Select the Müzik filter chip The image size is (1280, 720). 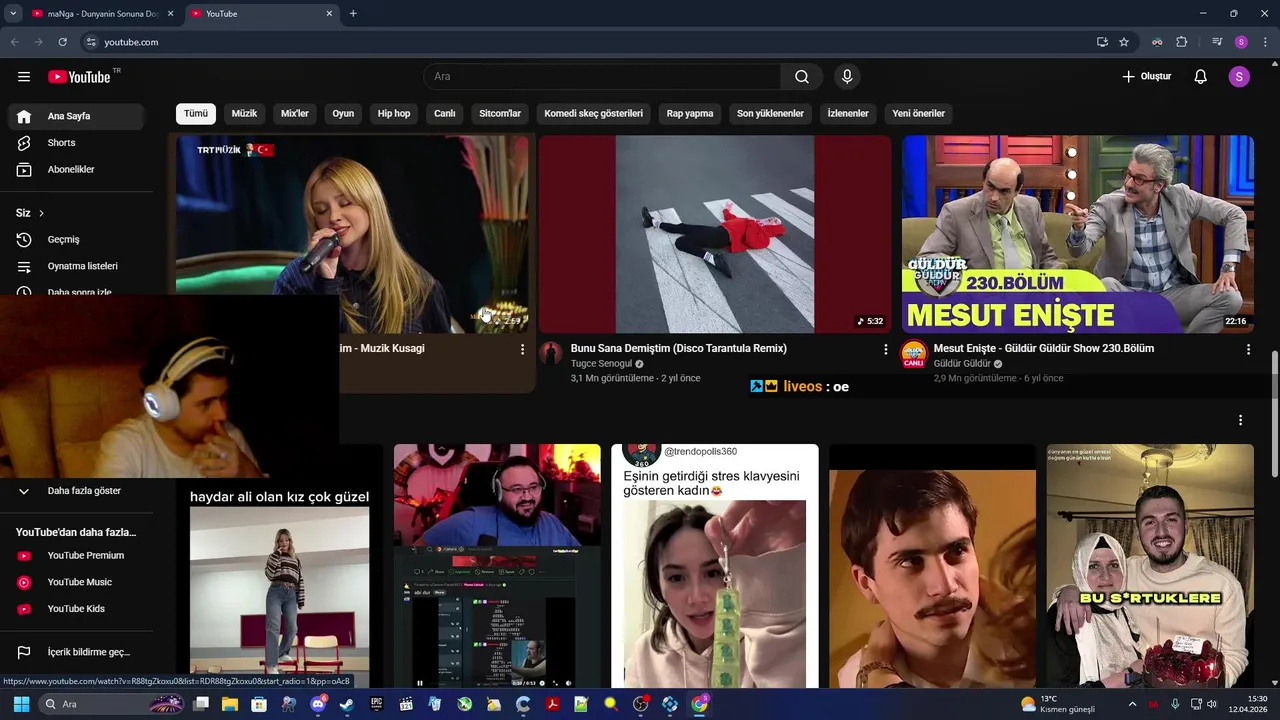tap(244, 114)
